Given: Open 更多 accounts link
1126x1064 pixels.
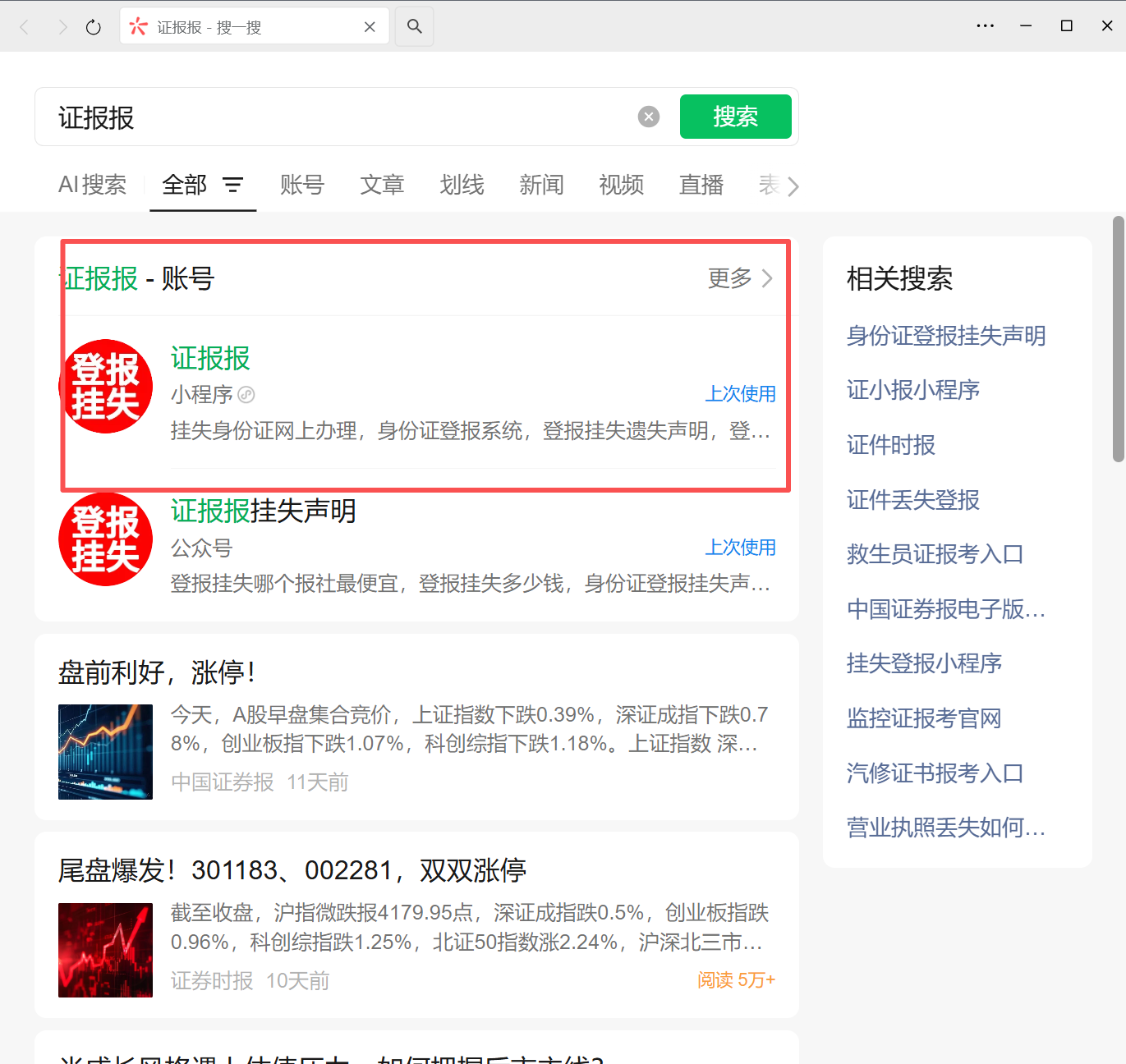Looking at the screenshot, I should [x=740, y=278].
